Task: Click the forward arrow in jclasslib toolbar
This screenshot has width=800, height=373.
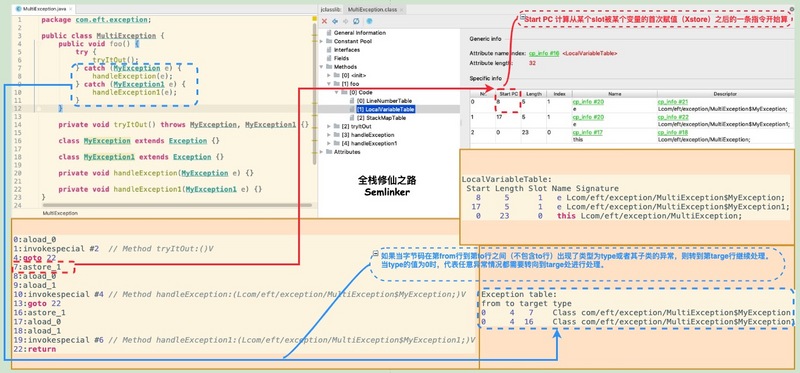Action: point(345,21)
